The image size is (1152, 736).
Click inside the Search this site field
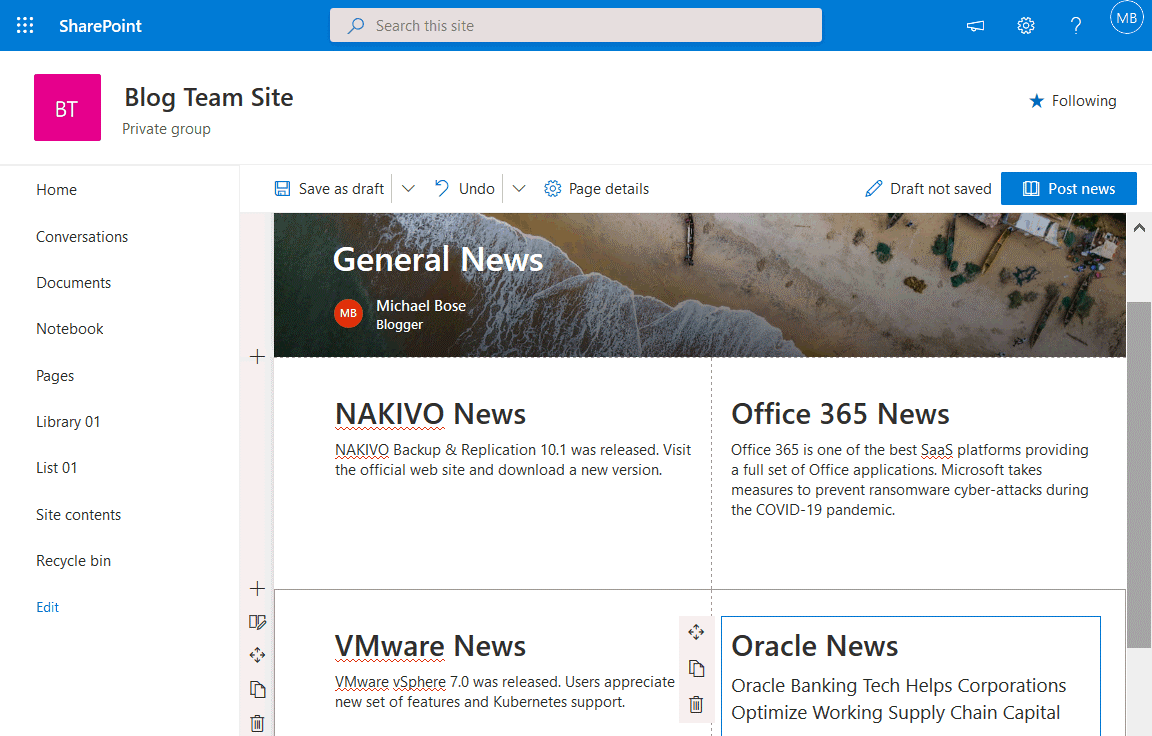[x=576, y=25]
